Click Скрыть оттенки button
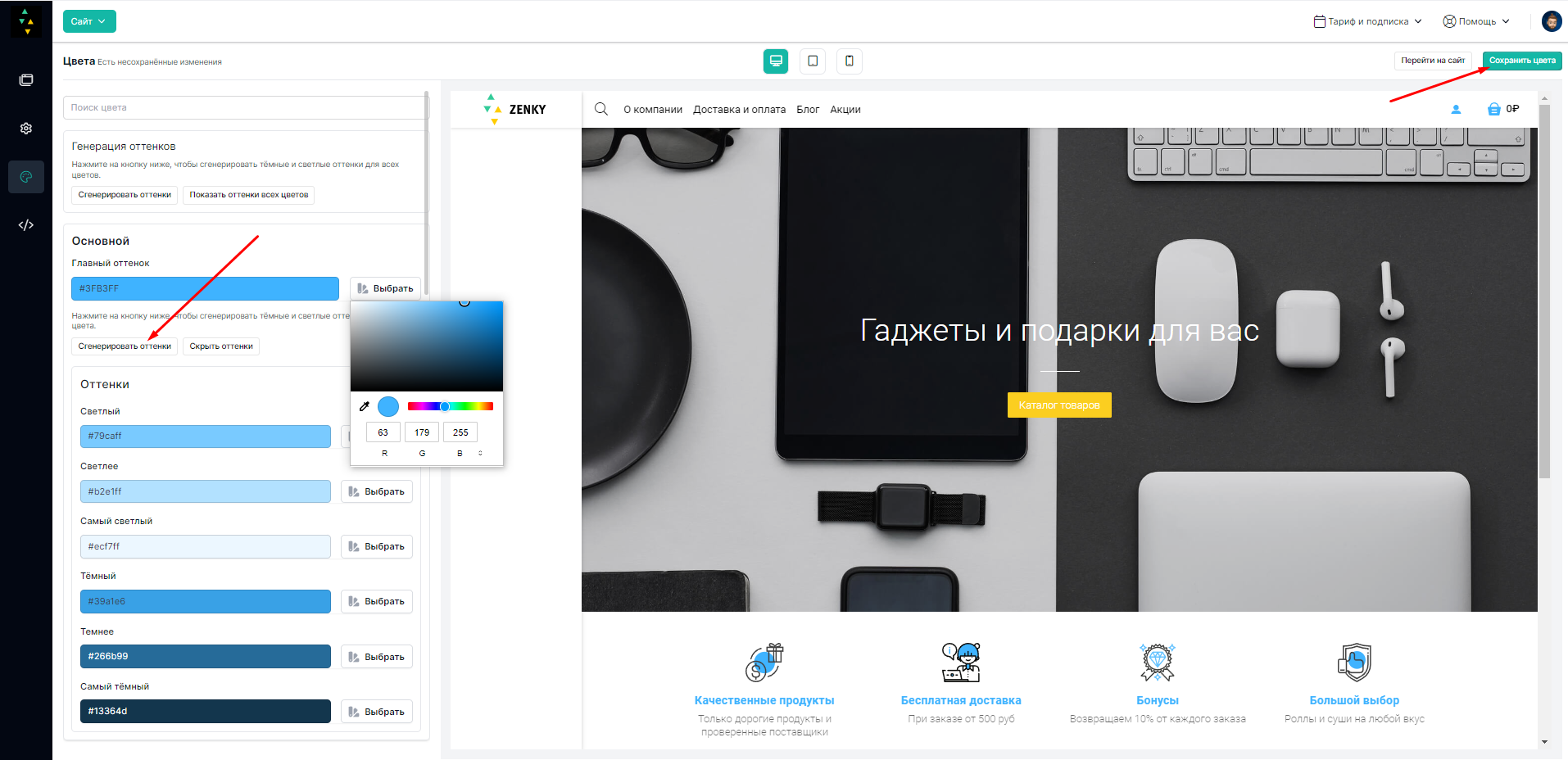This screenshot has height=760, width=1568. tap(221, 346)
